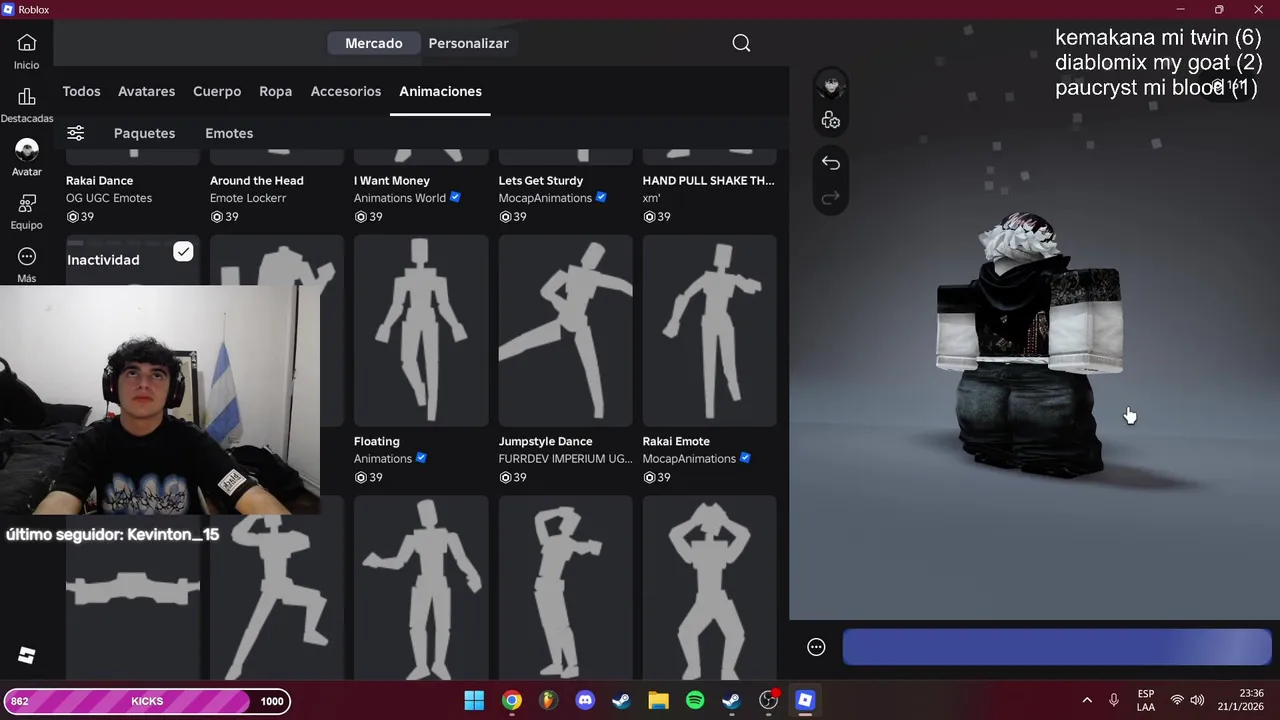Launch Chrome from the taskbar
The height and width of the screenshot is (720, 1280).
pyautogui.click(x=512, y=701)
